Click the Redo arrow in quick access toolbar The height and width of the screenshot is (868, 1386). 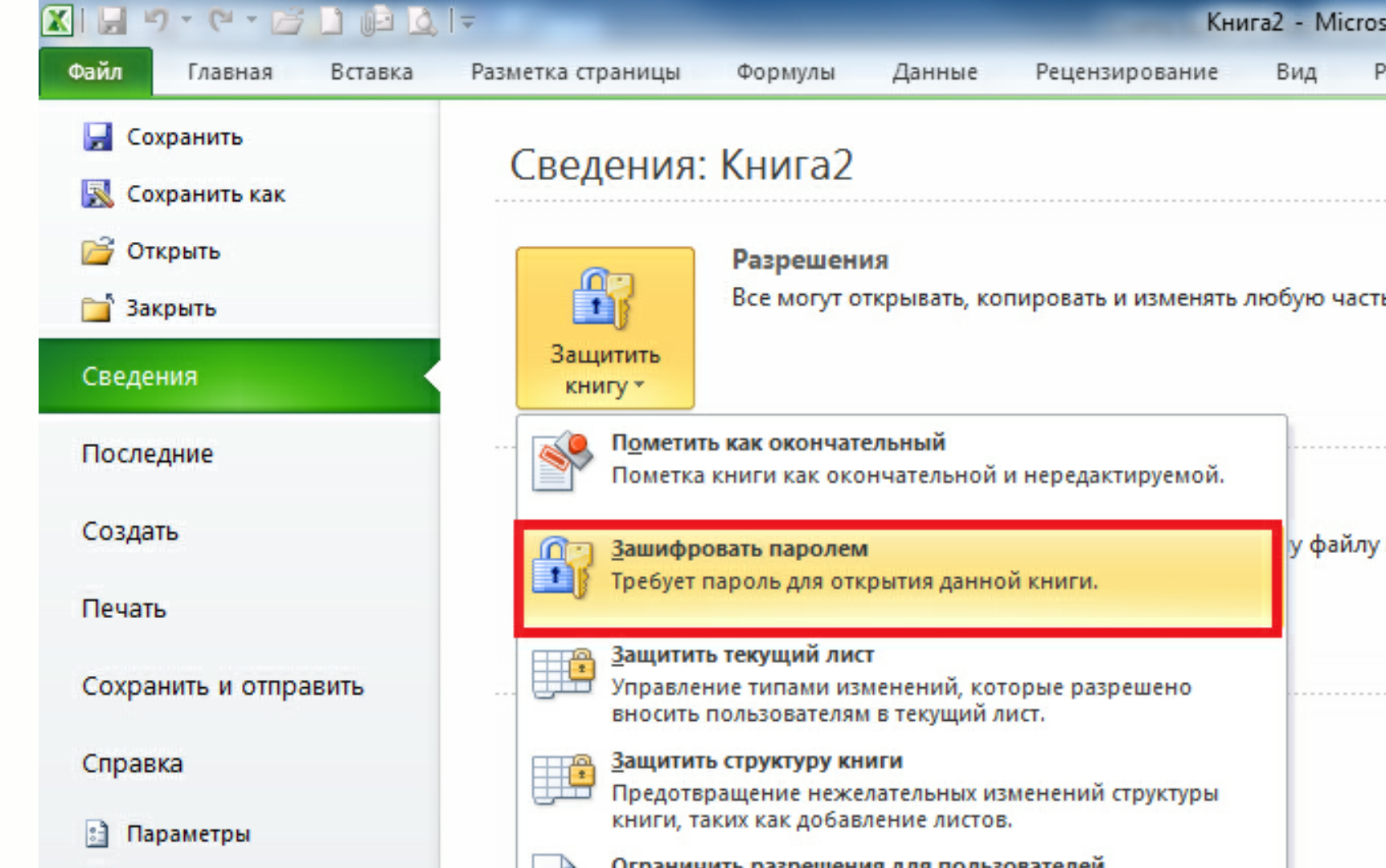(221, 20)
